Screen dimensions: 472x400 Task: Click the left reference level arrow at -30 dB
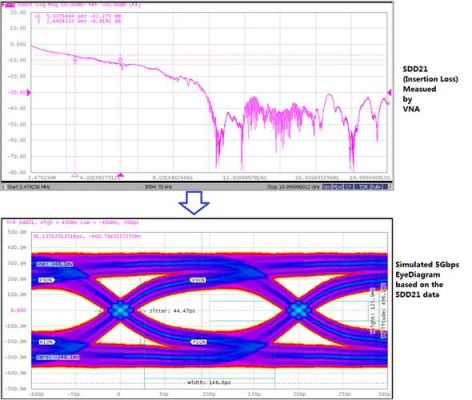coord(28,92)
